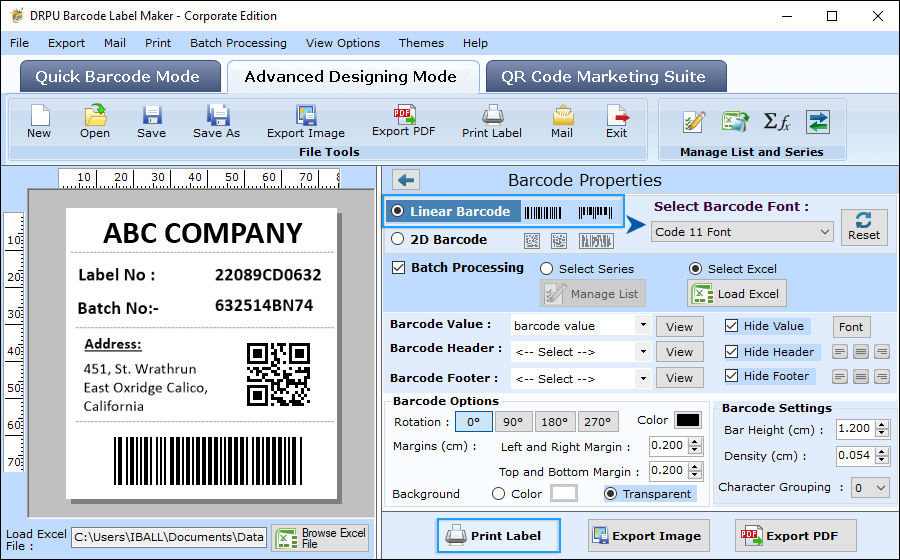Screen dimensions: 900x560
Task: Click the Reset button
Action: click(864, 227)
